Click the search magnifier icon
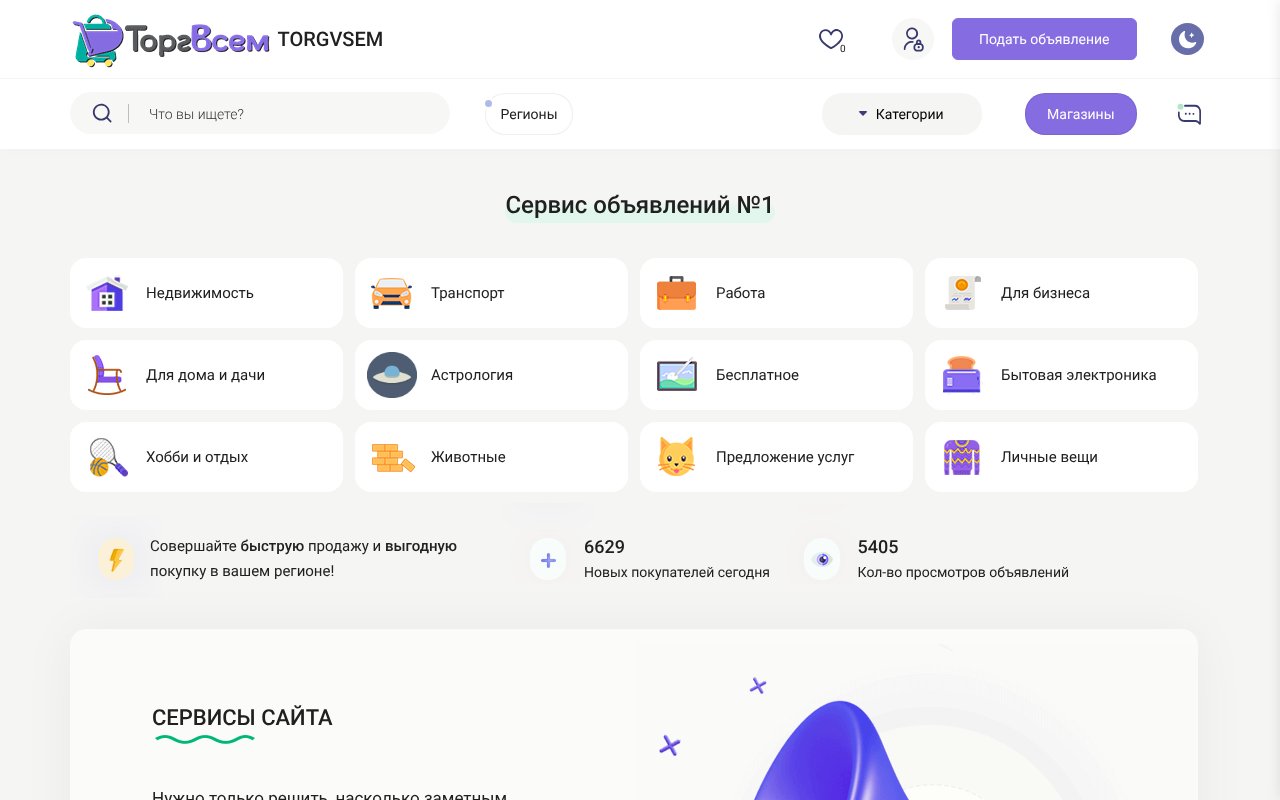 point(102,113)
